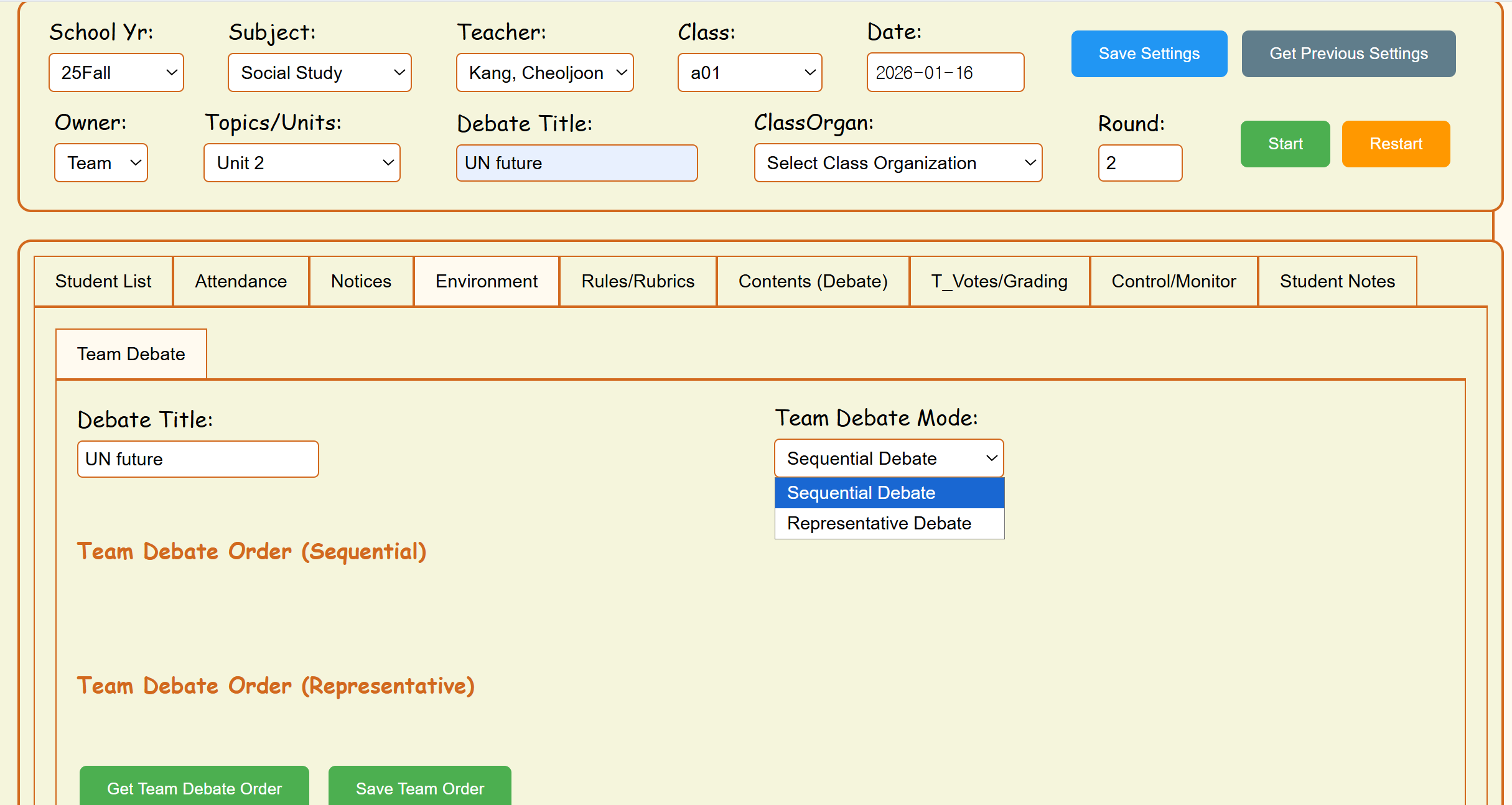Open the Owner dropdown showing Team
Screen dimensions: 1512x805
pos(101,163)
